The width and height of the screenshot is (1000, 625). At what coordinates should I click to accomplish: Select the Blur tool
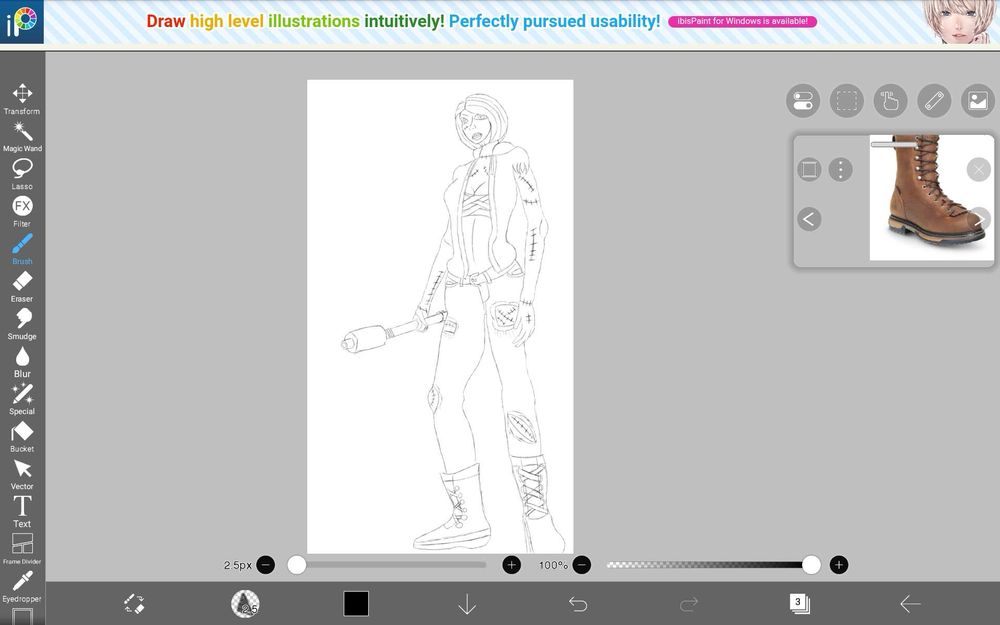pyautogui.click(x=22, y=362)
